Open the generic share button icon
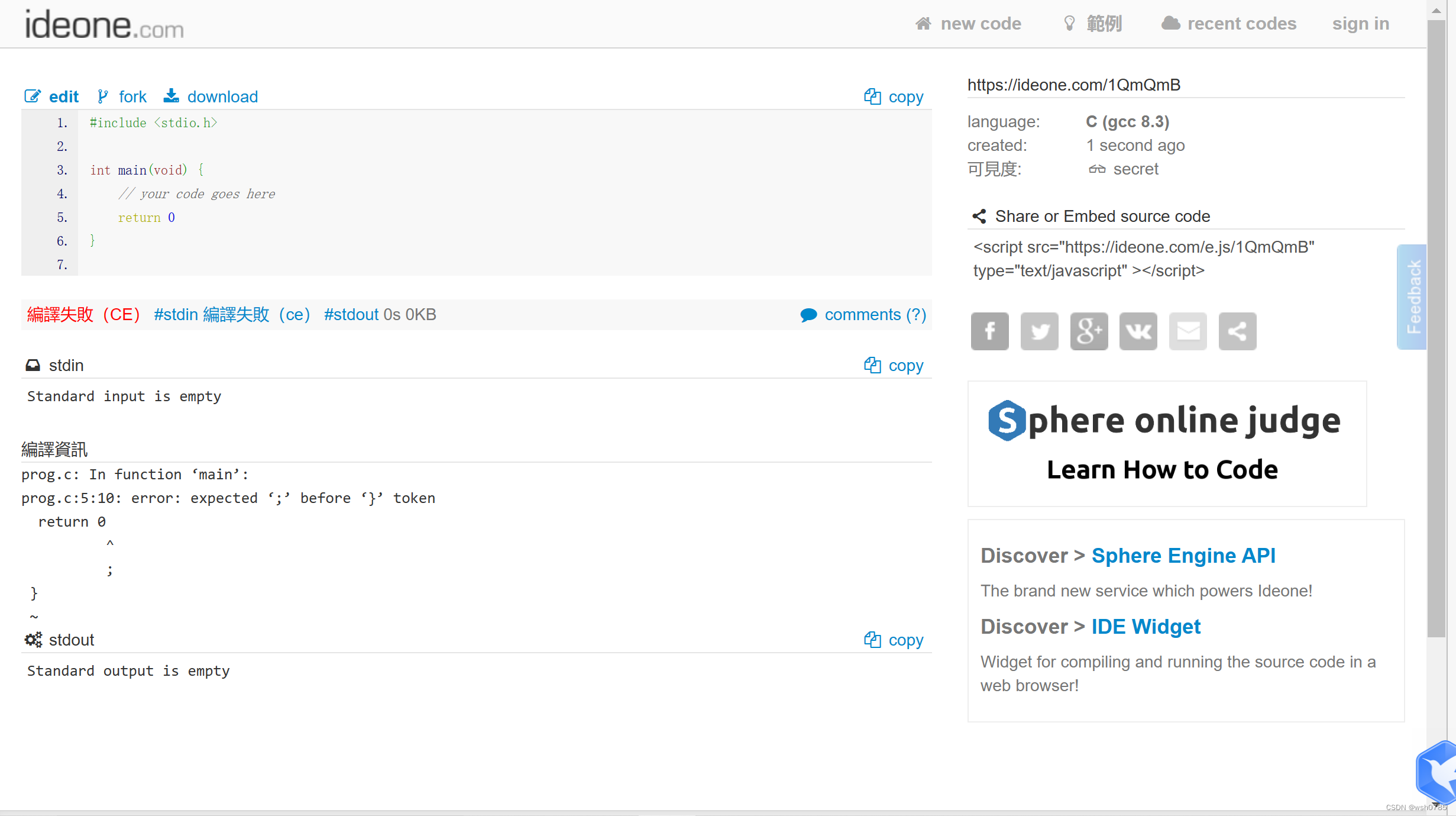Viewport: 1456px width, 816px height. [1237, 331]
